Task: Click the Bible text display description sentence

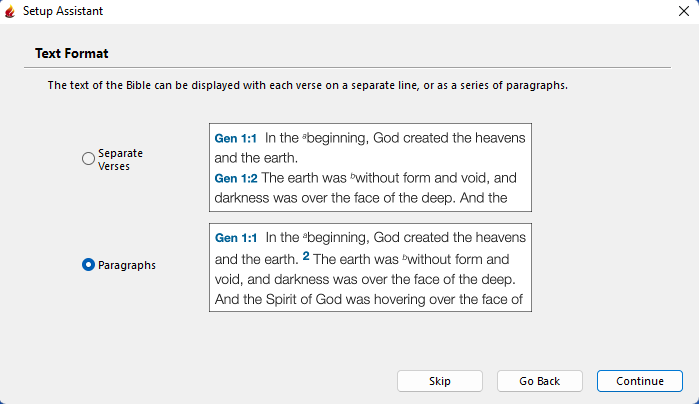Action: coord(308,86)
